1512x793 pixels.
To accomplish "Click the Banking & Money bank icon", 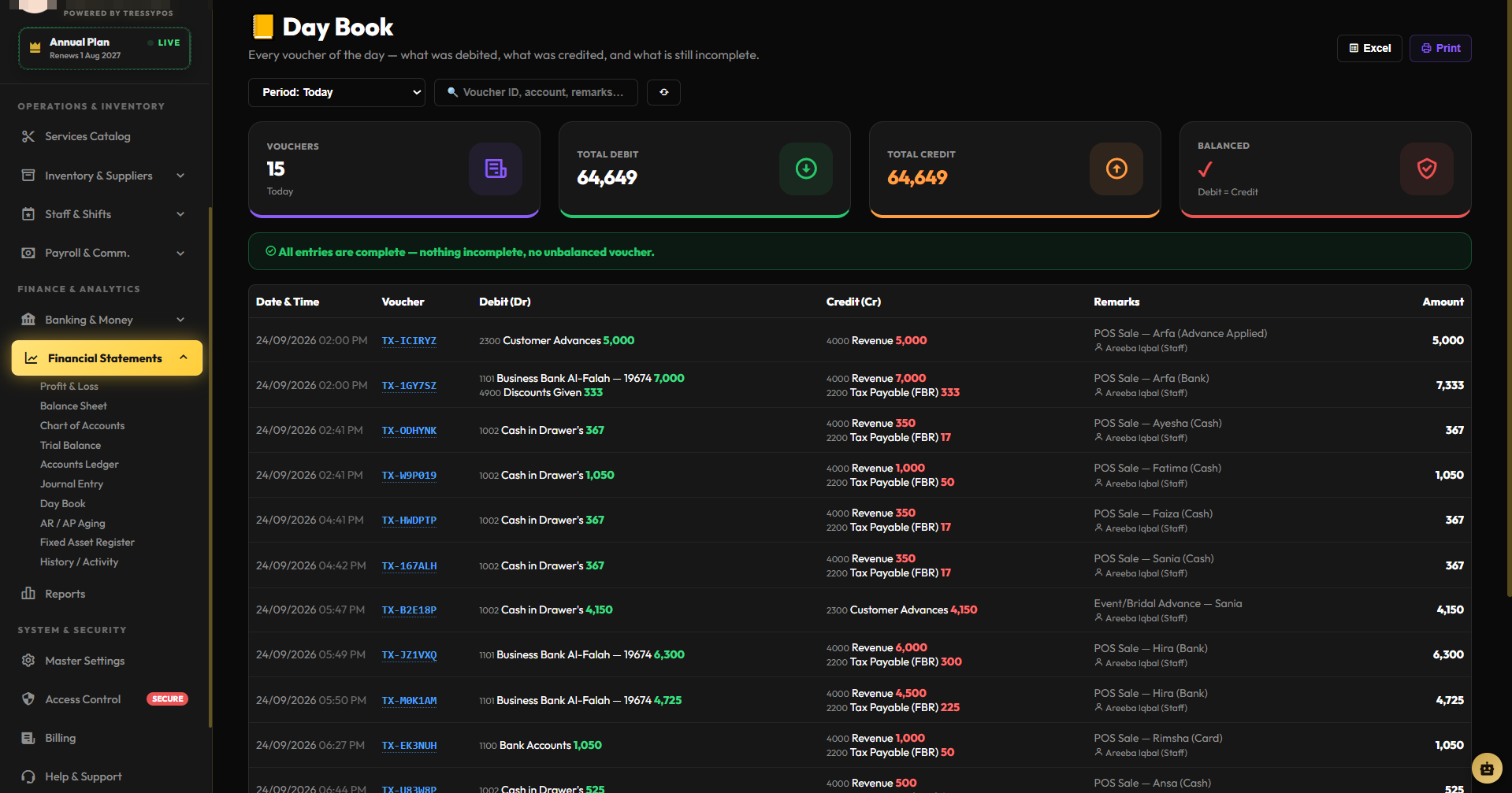I will (x=28, y=320).
